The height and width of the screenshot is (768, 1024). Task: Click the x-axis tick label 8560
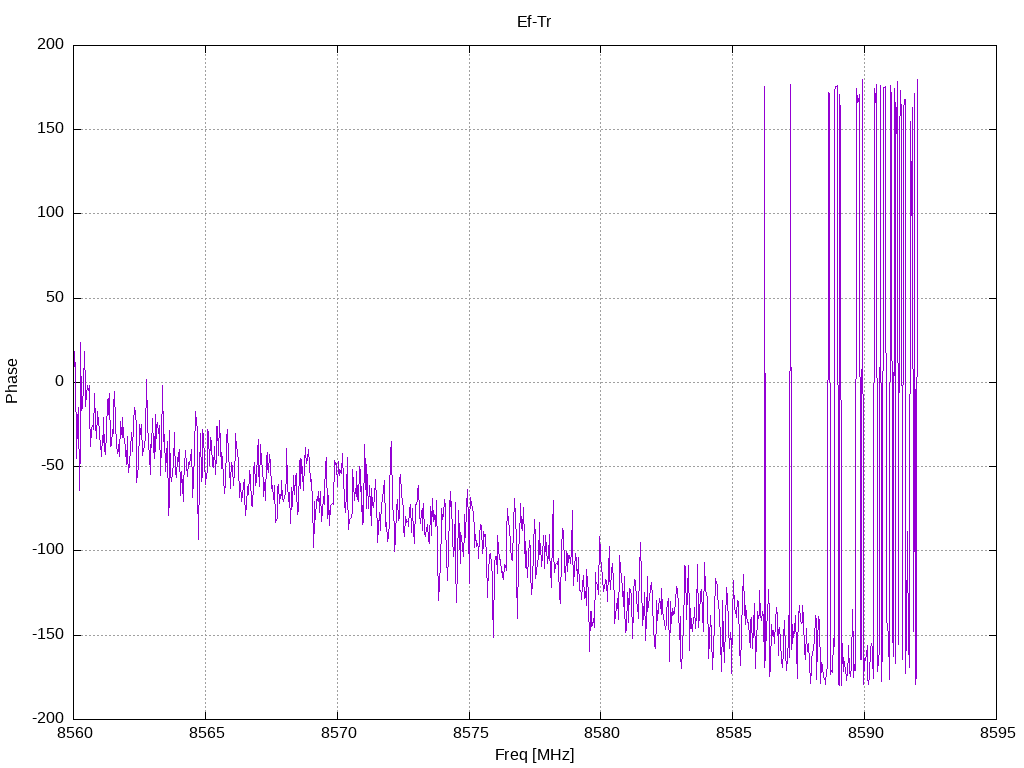coord(74,733)
